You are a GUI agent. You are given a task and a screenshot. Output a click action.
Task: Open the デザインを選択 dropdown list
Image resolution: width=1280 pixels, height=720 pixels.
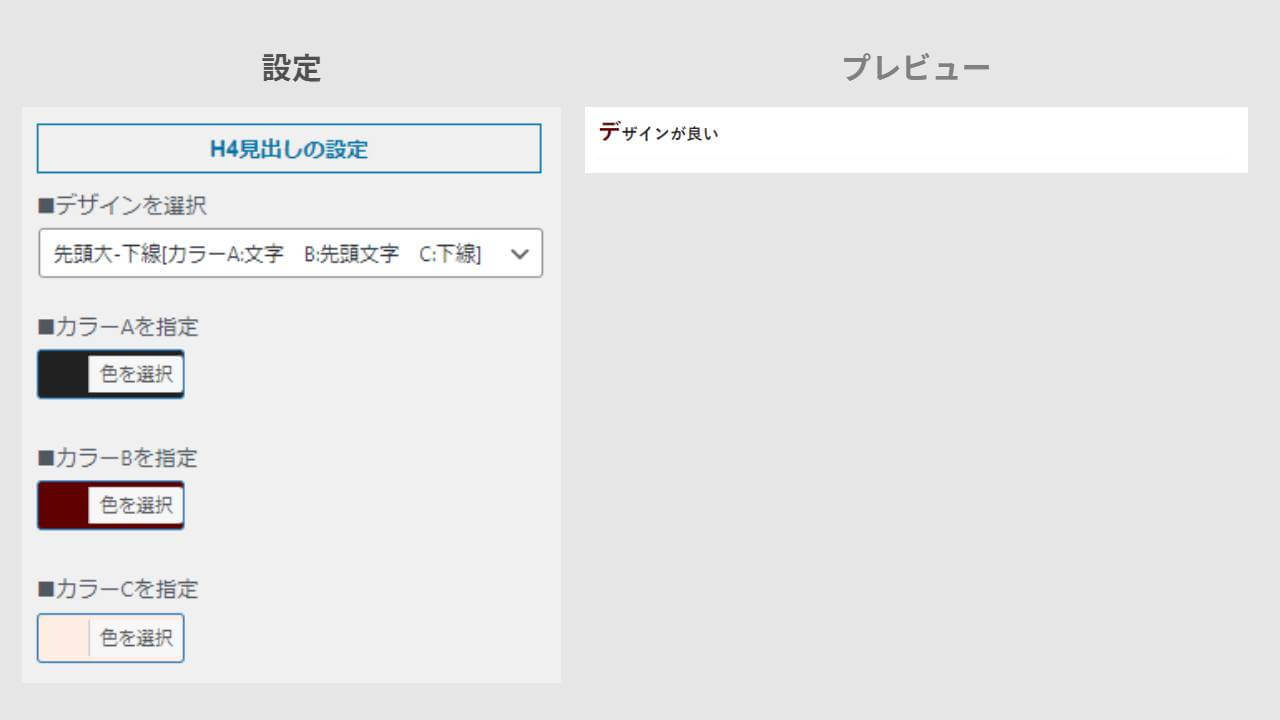290,254
